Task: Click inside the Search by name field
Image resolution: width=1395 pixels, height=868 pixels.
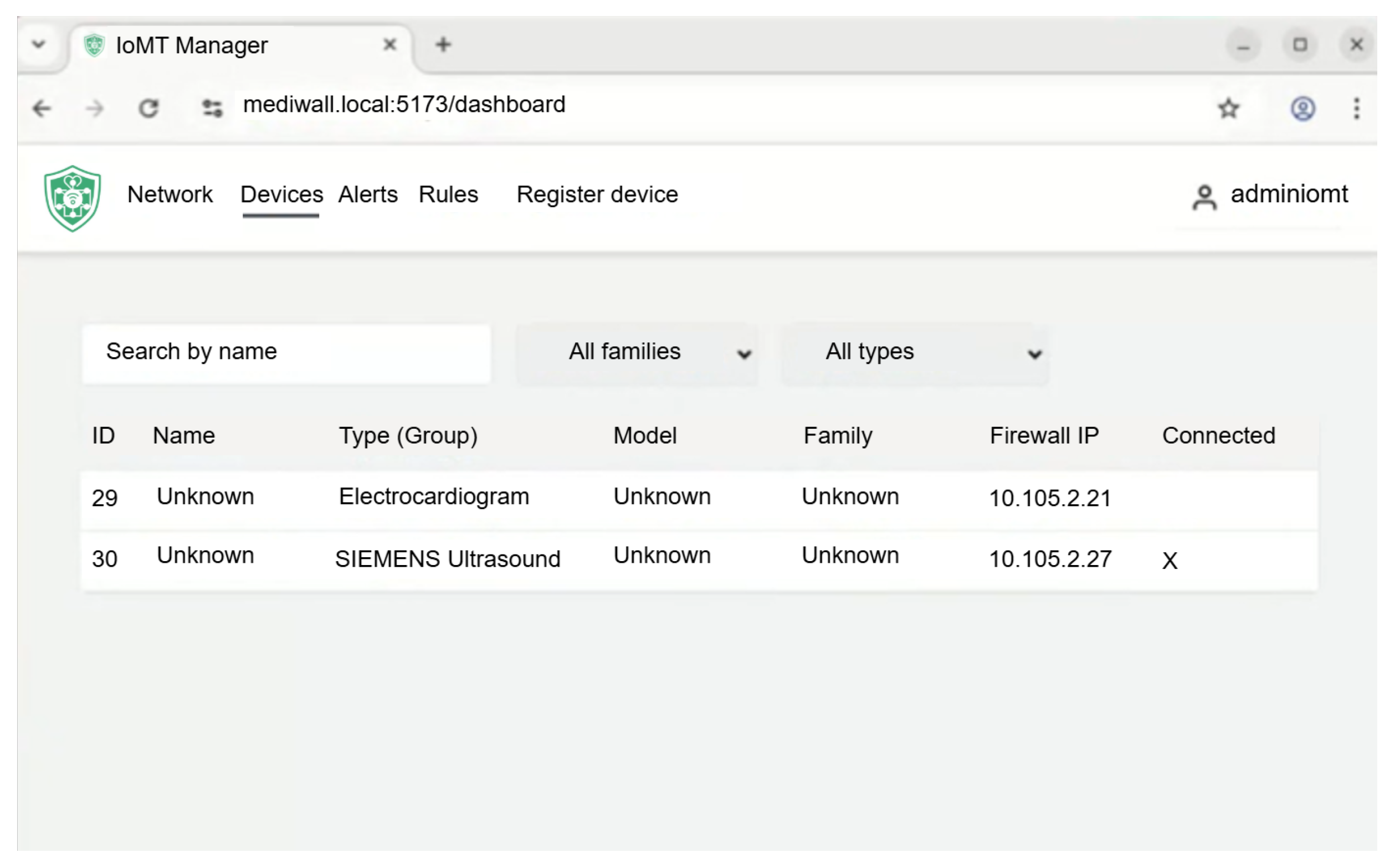Action: tap(286, 352)
